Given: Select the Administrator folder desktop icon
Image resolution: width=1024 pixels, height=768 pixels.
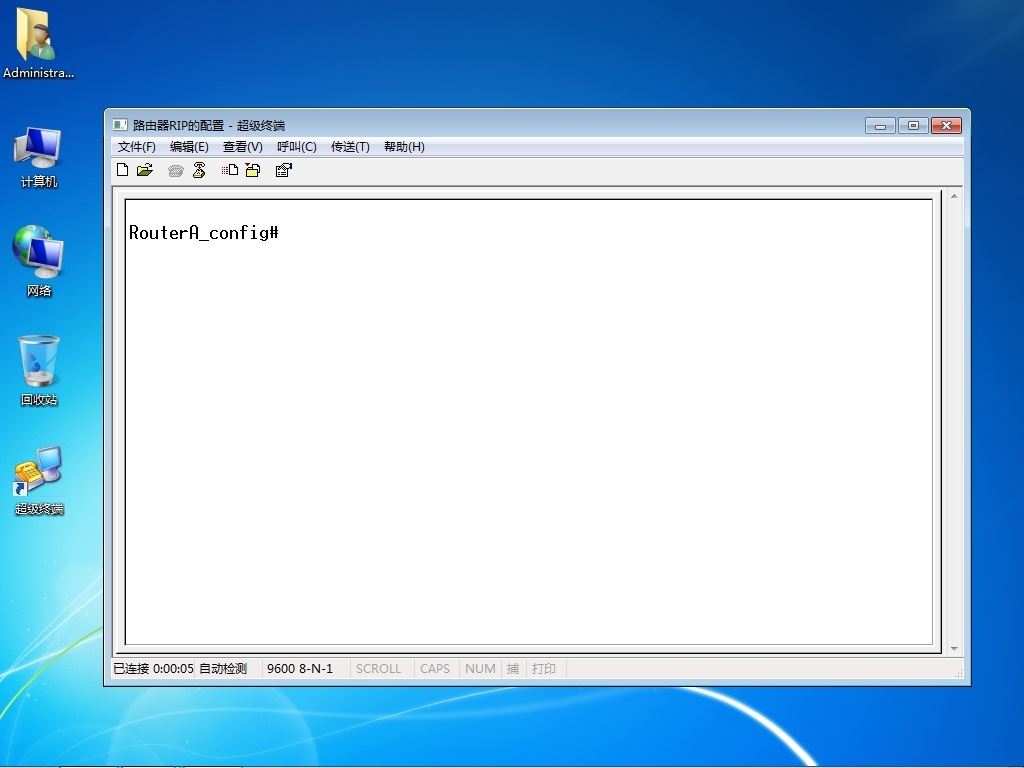Looking at the screenshot, I should point(38,43).
